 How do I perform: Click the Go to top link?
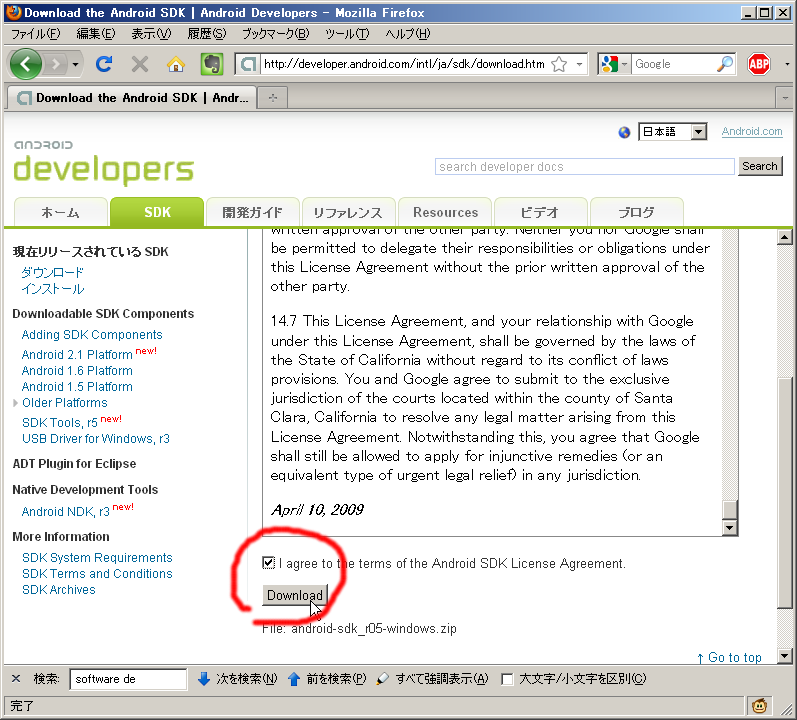tap(729, 658)
